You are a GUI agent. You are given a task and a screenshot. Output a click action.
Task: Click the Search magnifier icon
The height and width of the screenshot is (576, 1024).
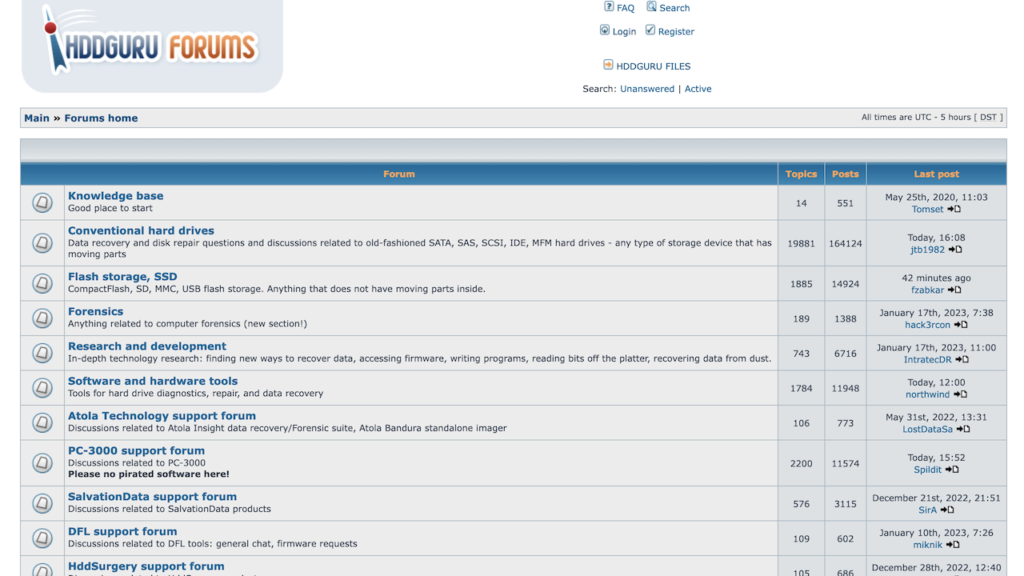click(650, 7)
